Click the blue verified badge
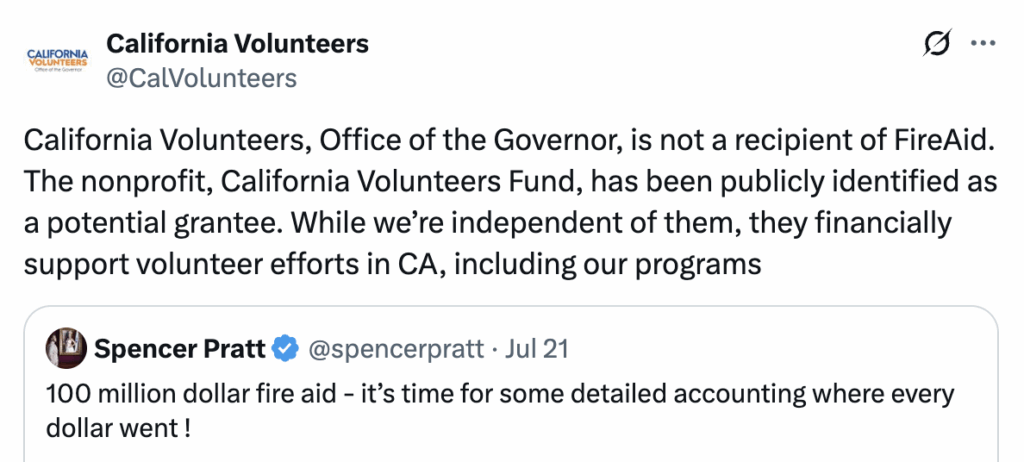Image resolution: width=1024 pixels, height=462 pixels. click(286, 349)
